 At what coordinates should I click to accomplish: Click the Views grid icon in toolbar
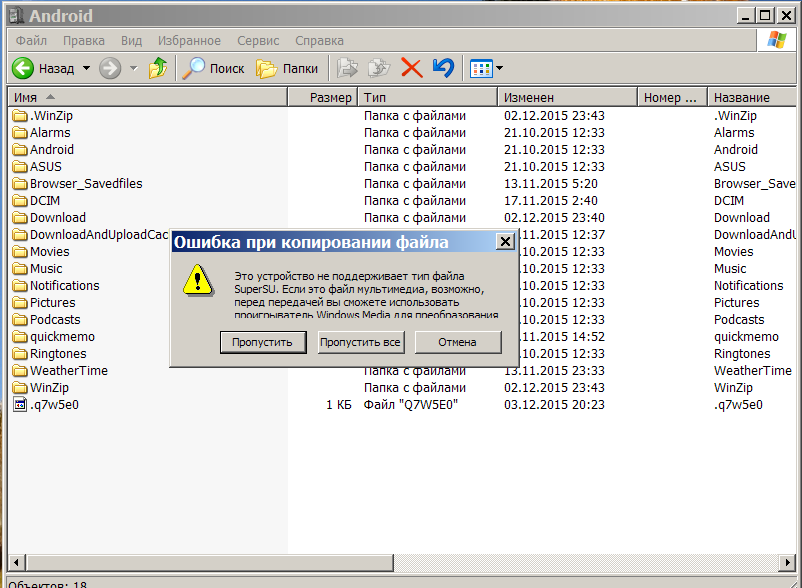click(480, 68)
